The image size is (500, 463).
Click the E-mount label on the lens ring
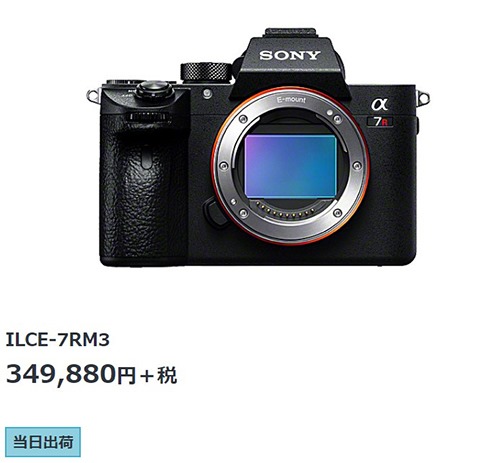[x=291, y=99]
